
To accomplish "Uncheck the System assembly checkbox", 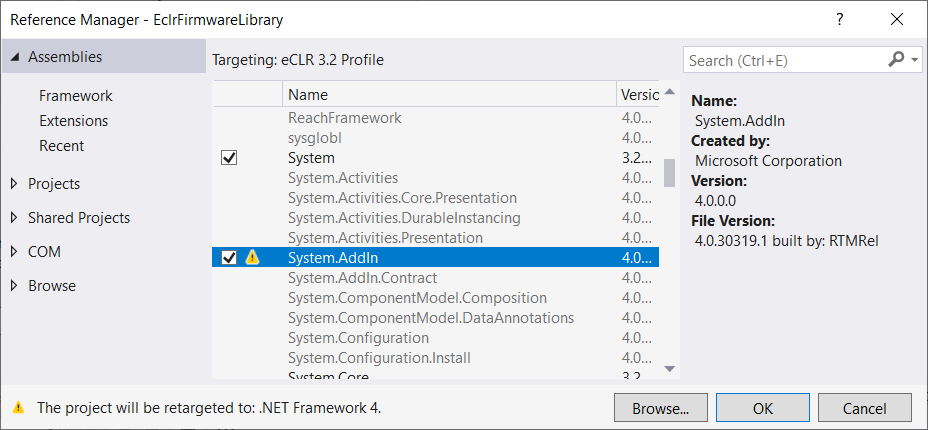I will (229, 158).
